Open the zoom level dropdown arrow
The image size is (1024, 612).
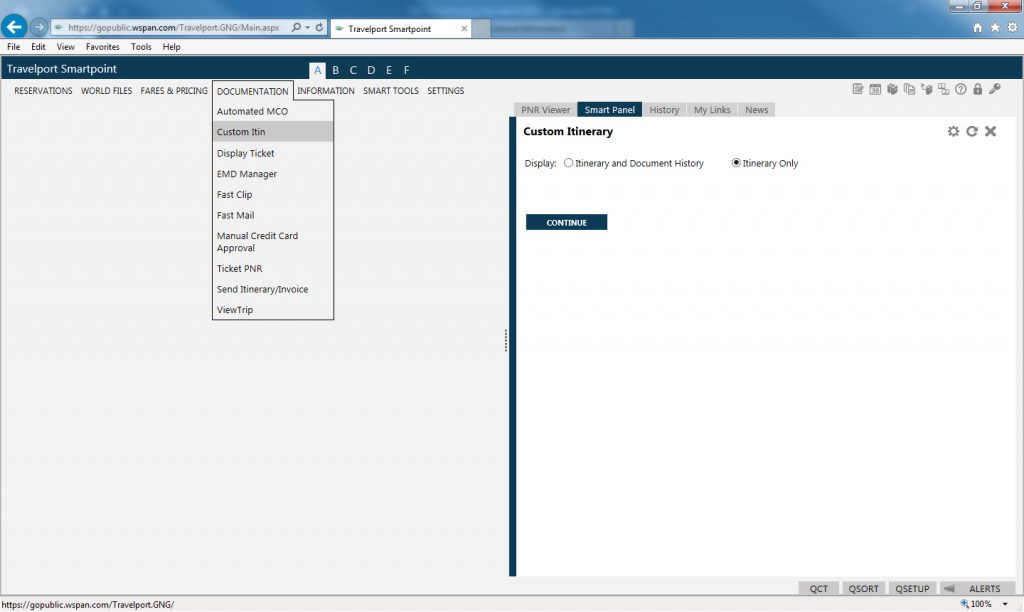pyautogui.click(x=1005, y=604)
